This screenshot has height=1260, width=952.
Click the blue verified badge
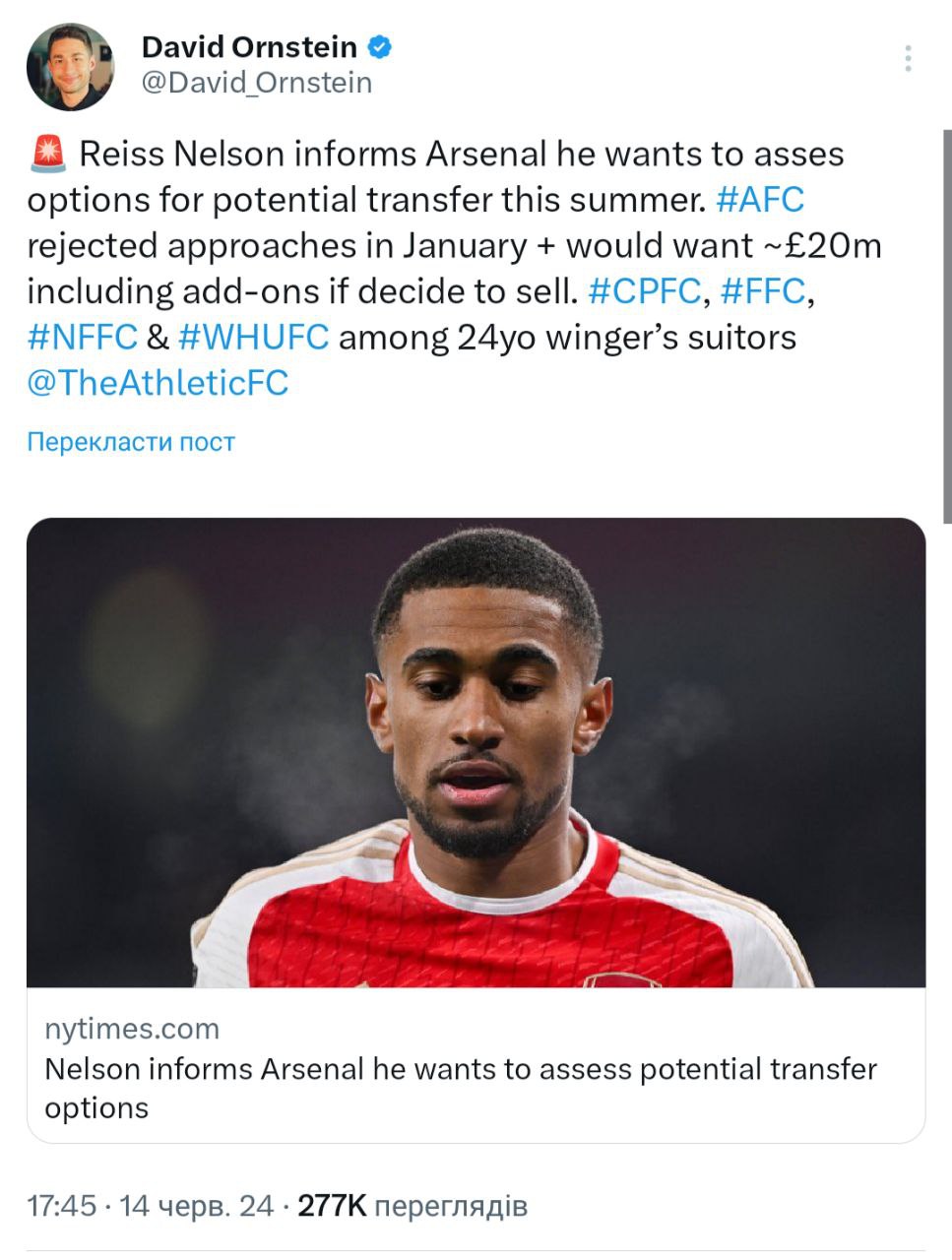click(x=381, y=46)
